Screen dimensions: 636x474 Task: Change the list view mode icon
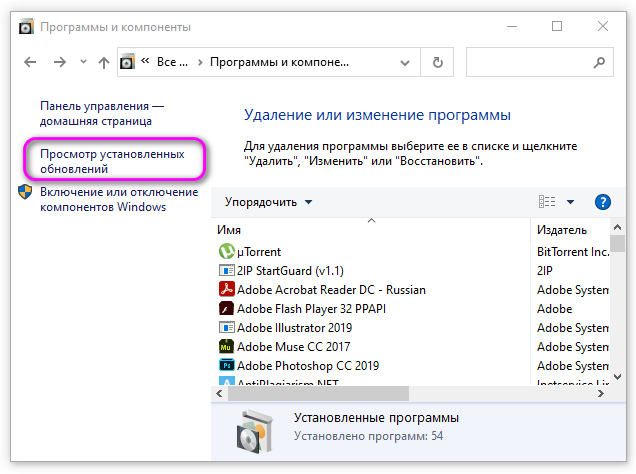547,202
